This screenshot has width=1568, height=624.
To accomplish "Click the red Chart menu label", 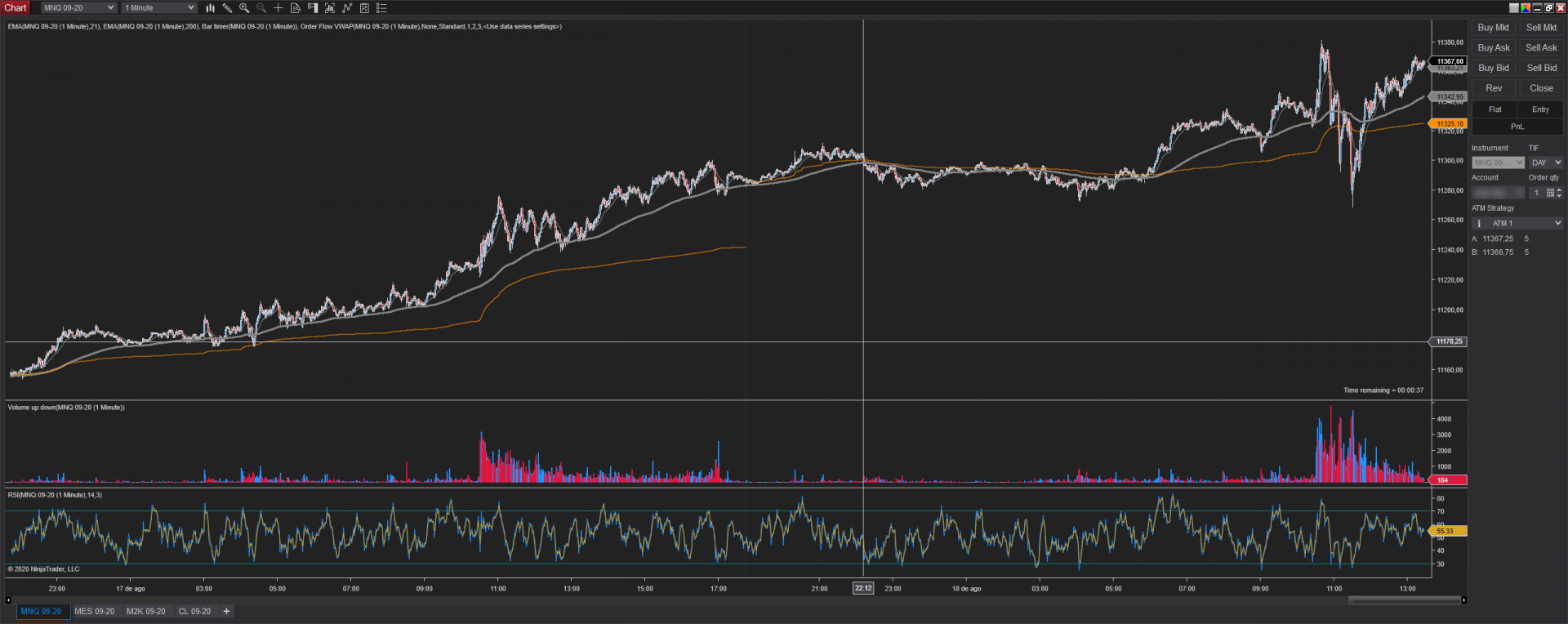I will (x=16, y=8).
